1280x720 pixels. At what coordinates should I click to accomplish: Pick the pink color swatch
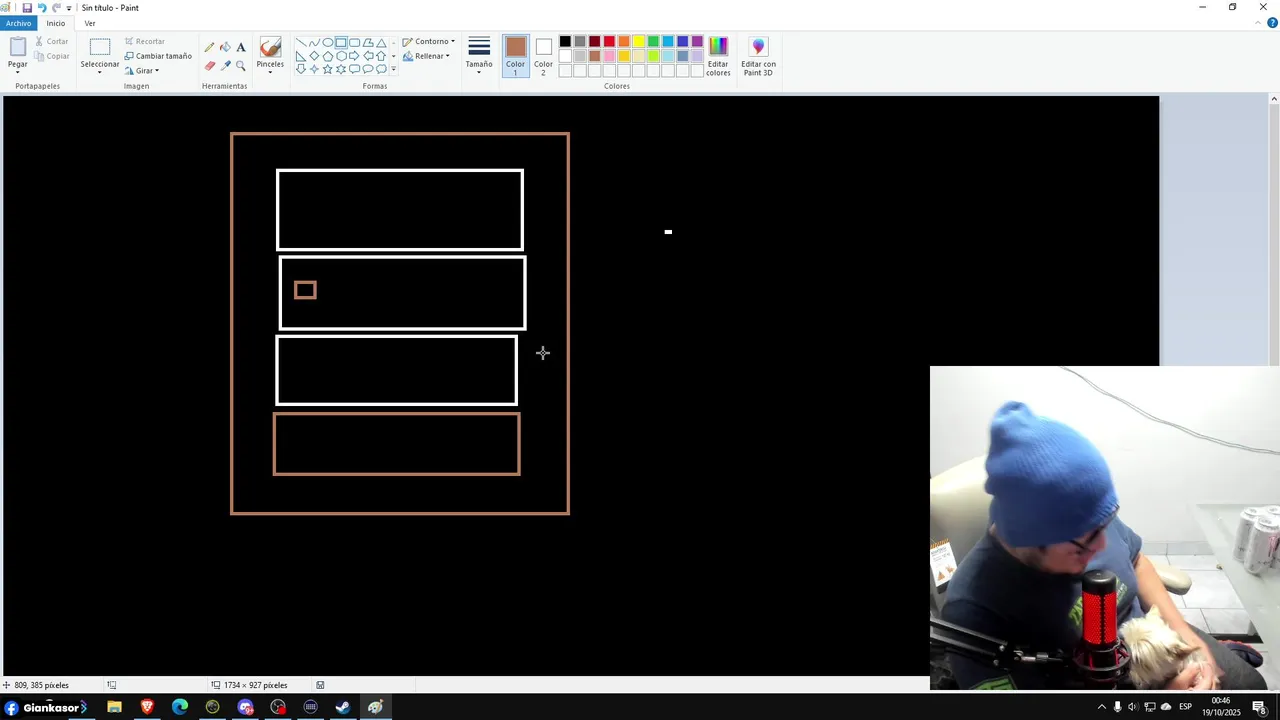tap(609, 56)
